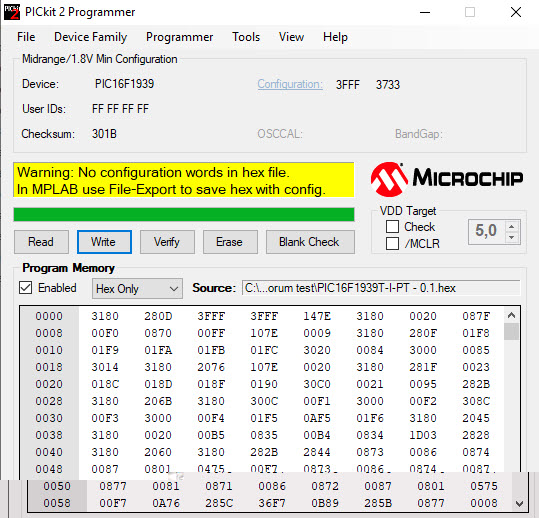Click the Verify button

[x=167, y=242]
